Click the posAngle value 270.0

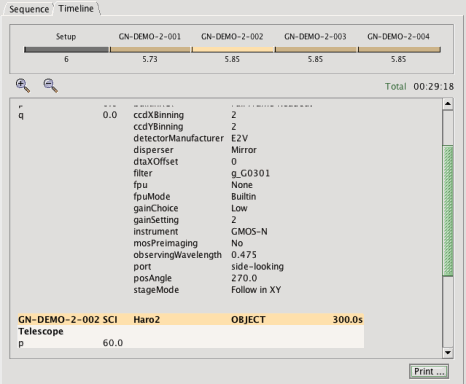[244, 278]
